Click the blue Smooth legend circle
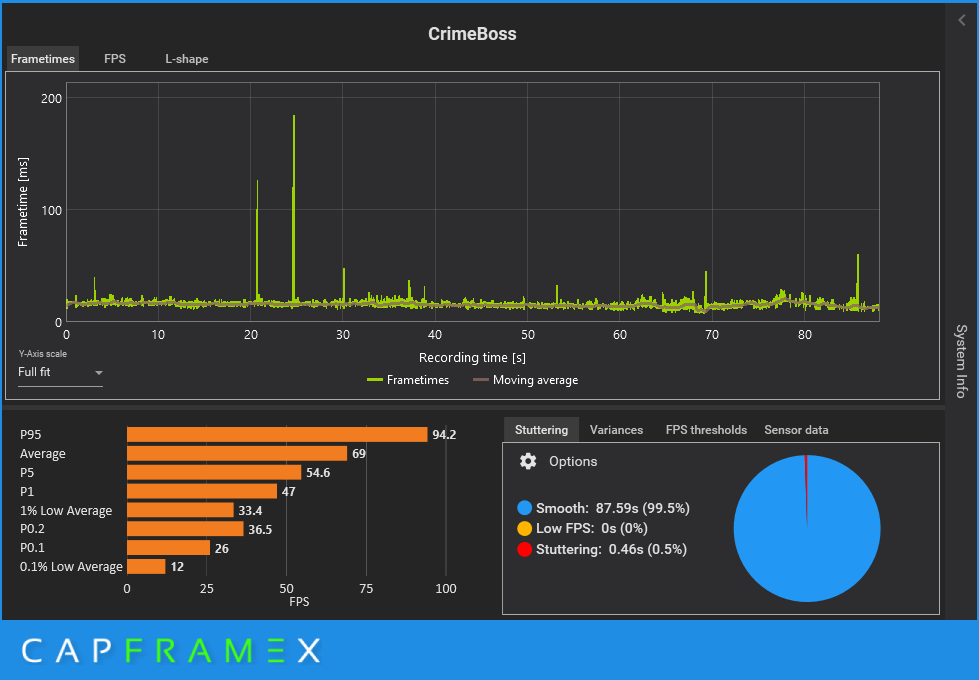The image size is (979, 680). point(524,508)
